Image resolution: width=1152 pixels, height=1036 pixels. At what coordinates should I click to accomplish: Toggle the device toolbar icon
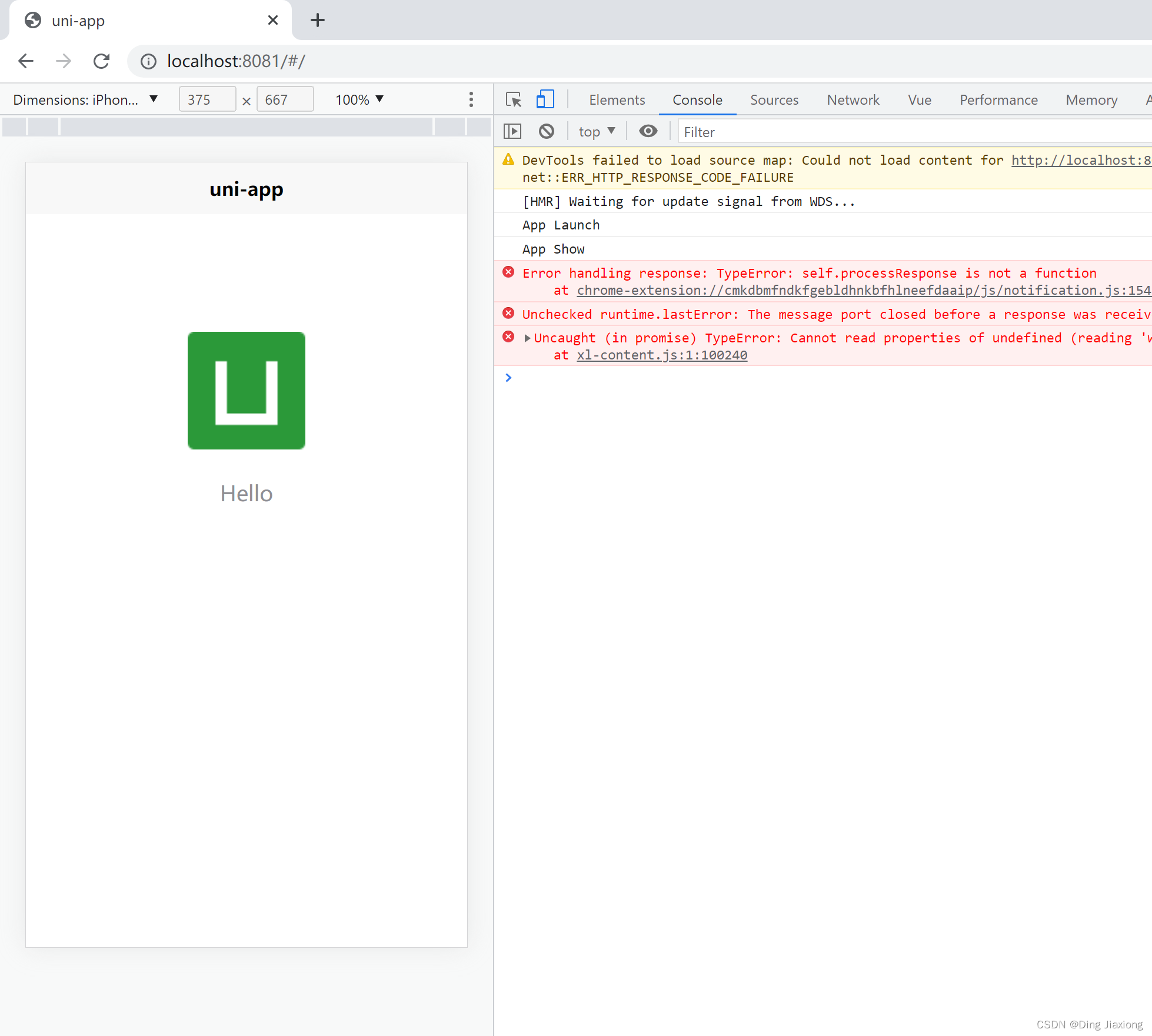coord(545,99)
